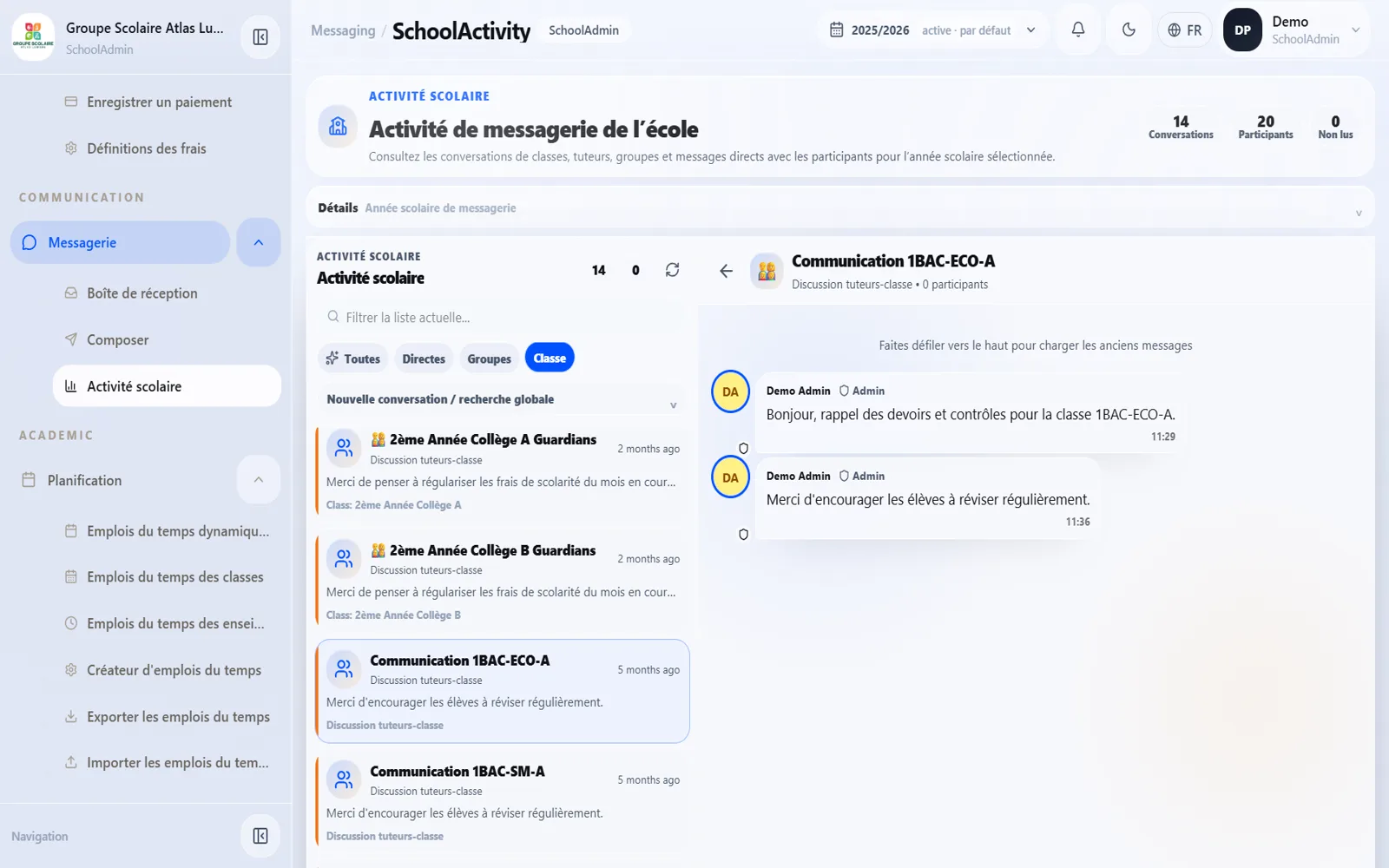Click group icon of Communication 1BAC-SM-A
The image size is (1389, 868).
344,779
